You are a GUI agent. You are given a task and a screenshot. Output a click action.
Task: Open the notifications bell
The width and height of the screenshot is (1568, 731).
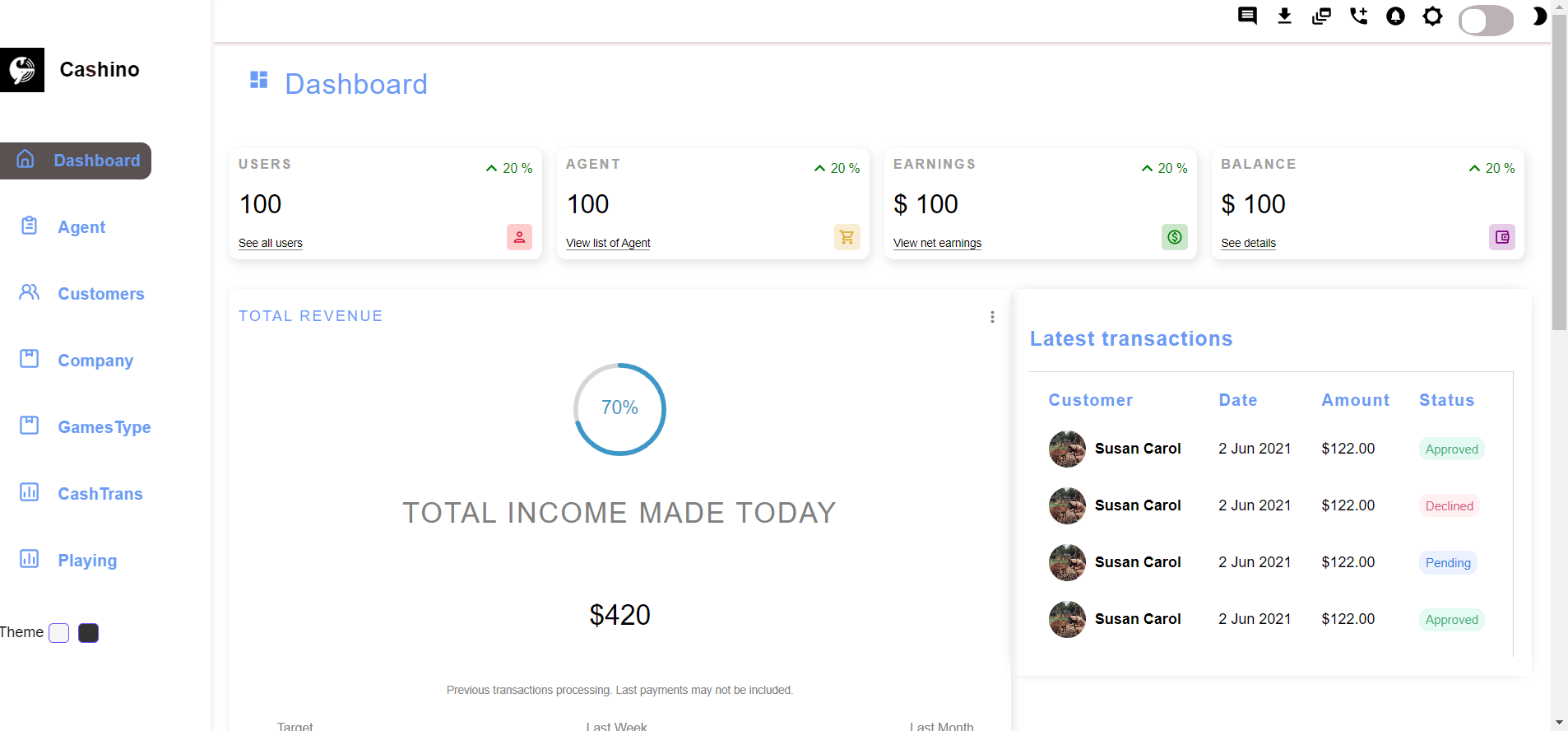(x=1395, y=16)
